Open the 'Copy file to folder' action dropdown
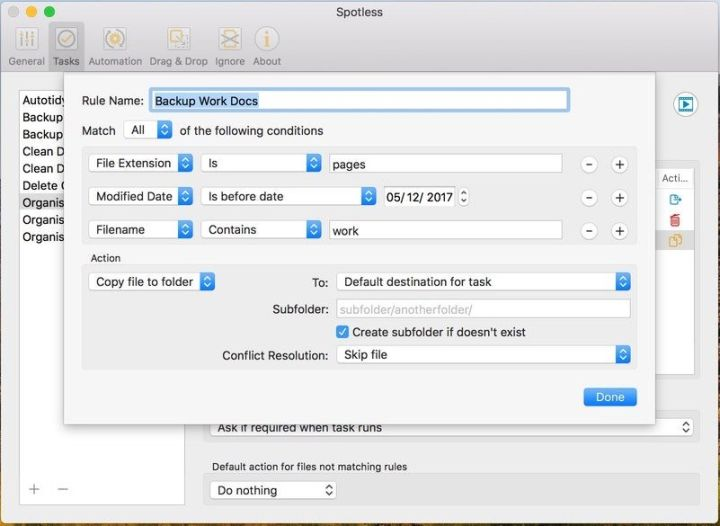Image resolution: width=720 pixels, height=526 pixels. [152, 281]
